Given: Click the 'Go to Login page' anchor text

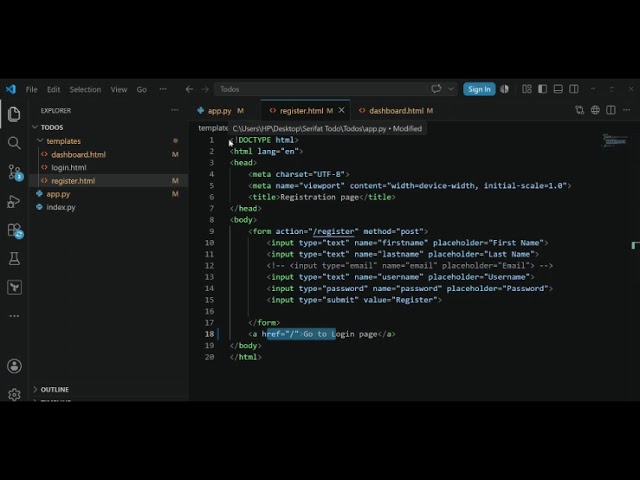Looking at the screenshot, I should [x=340, y=334].
